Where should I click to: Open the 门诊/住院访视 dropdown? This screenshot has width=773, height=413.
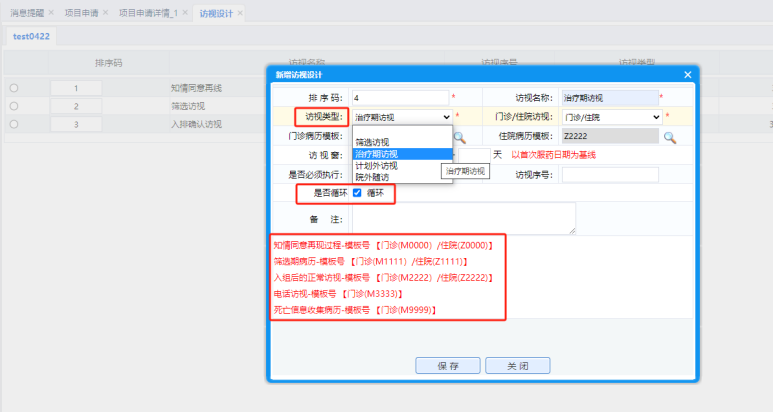tap(611, 117)
